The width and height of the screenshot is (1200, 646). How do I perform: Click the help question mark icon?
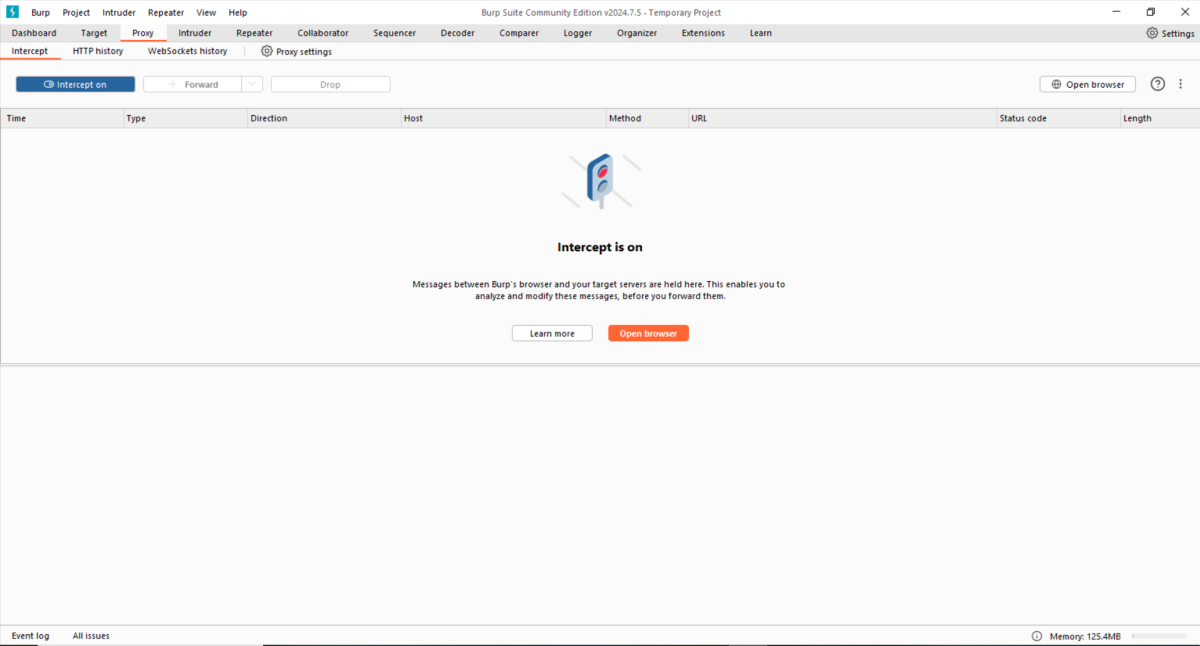point(1158,84)
